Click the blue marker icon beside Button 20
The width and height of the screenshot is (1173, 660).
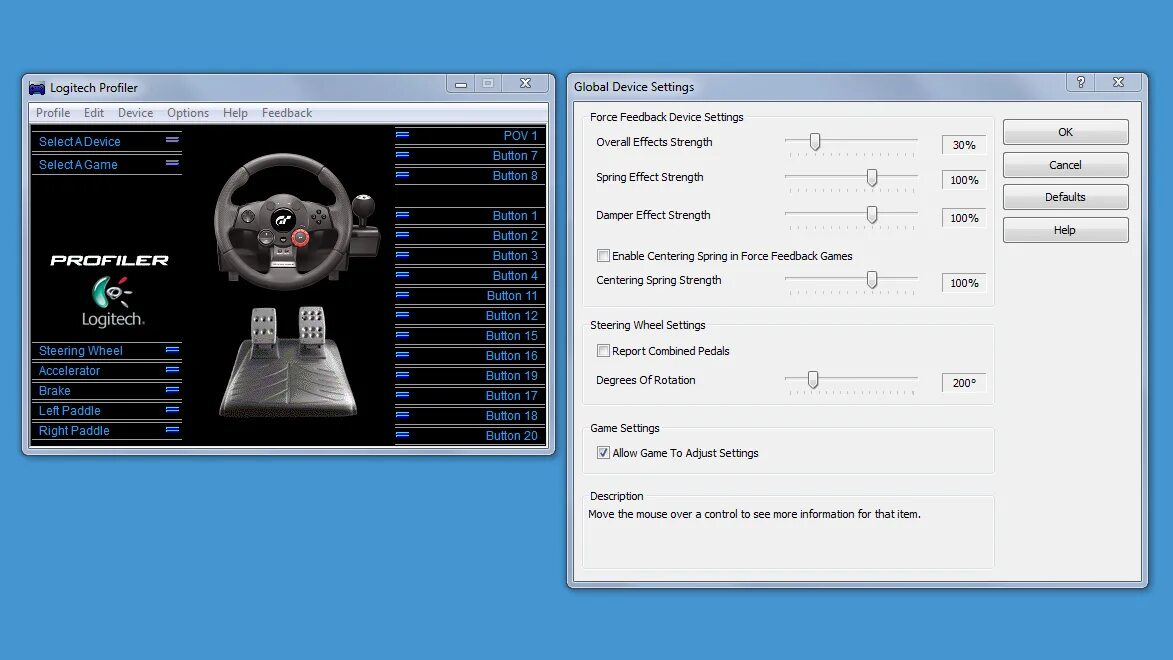click(x=402, y=435)
